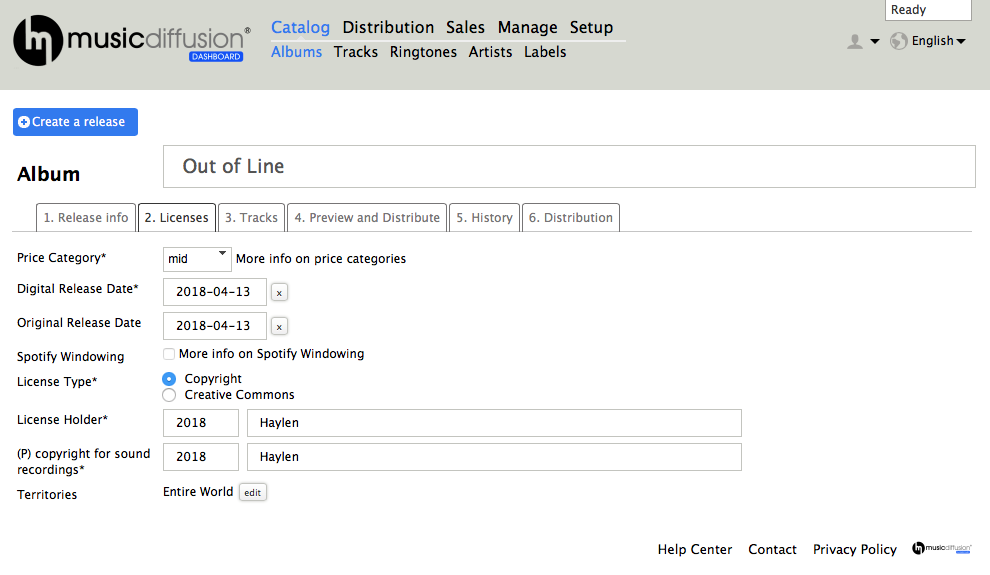Open the Price Category dropdown
The height and width of the screenshot is (575, 990).
197,259
